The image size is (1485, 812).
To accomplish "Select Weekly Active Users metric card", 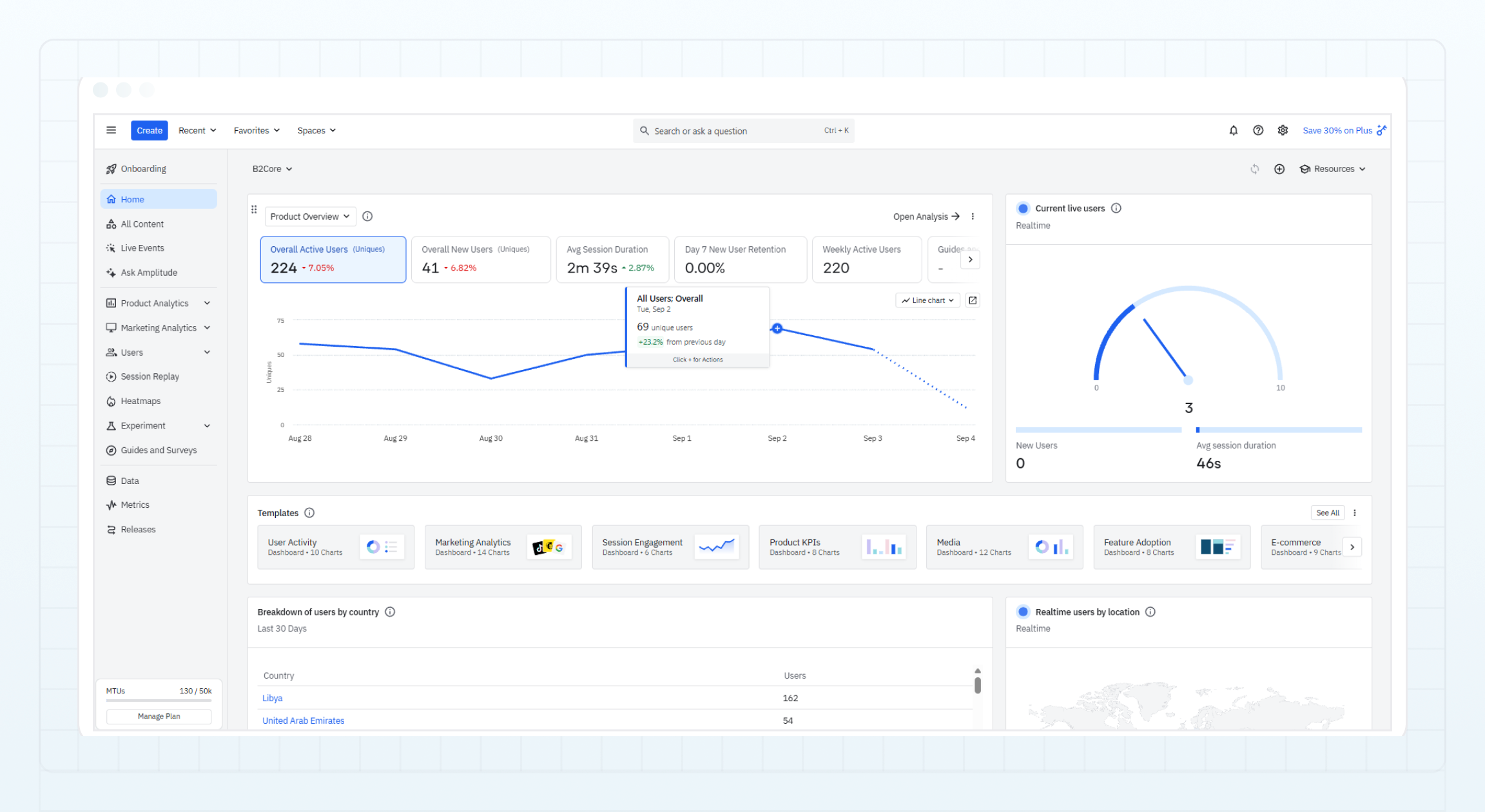I will (x=866, y=259).
